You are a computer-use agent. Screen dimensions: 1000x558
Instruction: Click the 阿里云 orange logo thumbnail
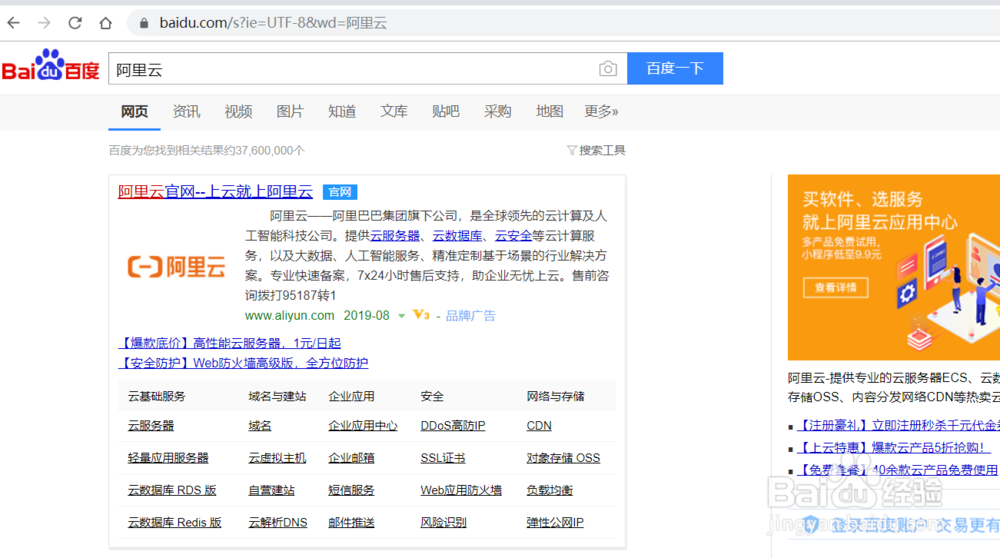tap(176, 267)
